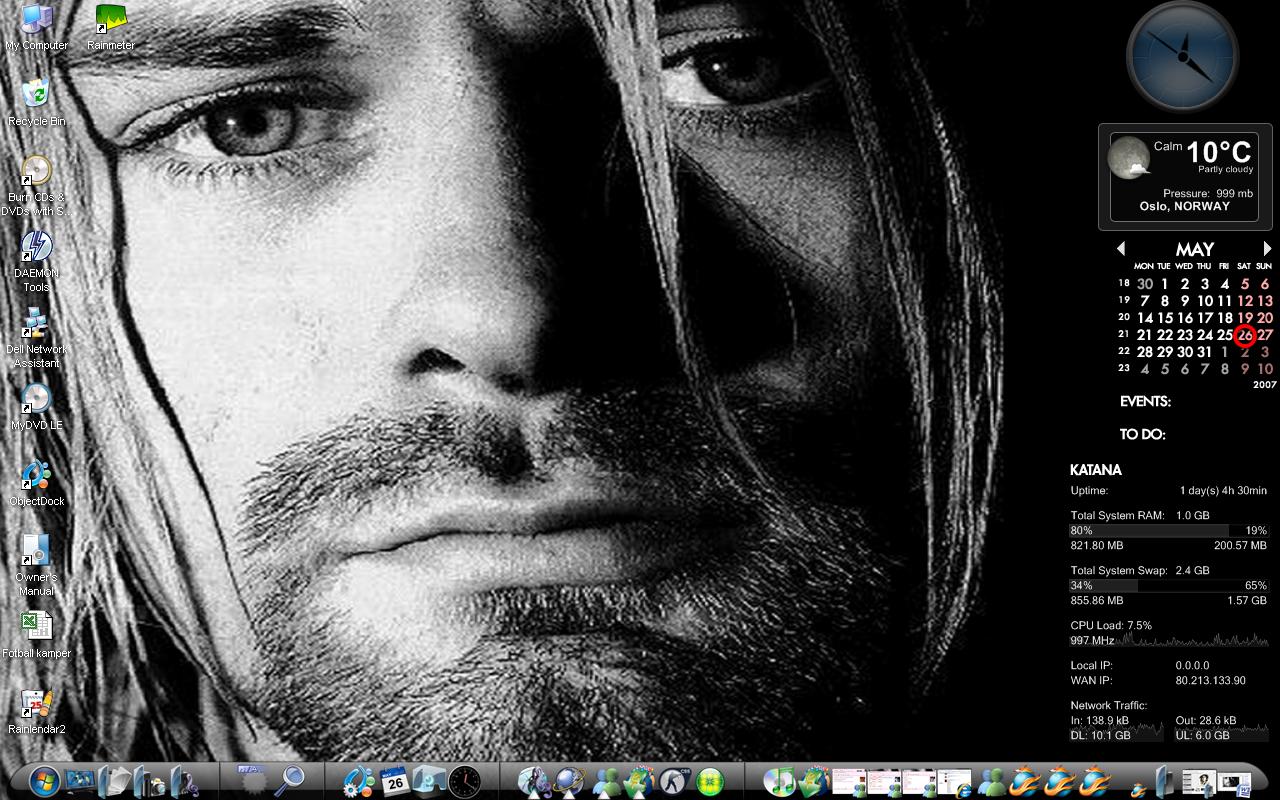Open the ObjectDock shortcut on the desktop
This screenshot has height=800, width=1280.
point(36,479)
